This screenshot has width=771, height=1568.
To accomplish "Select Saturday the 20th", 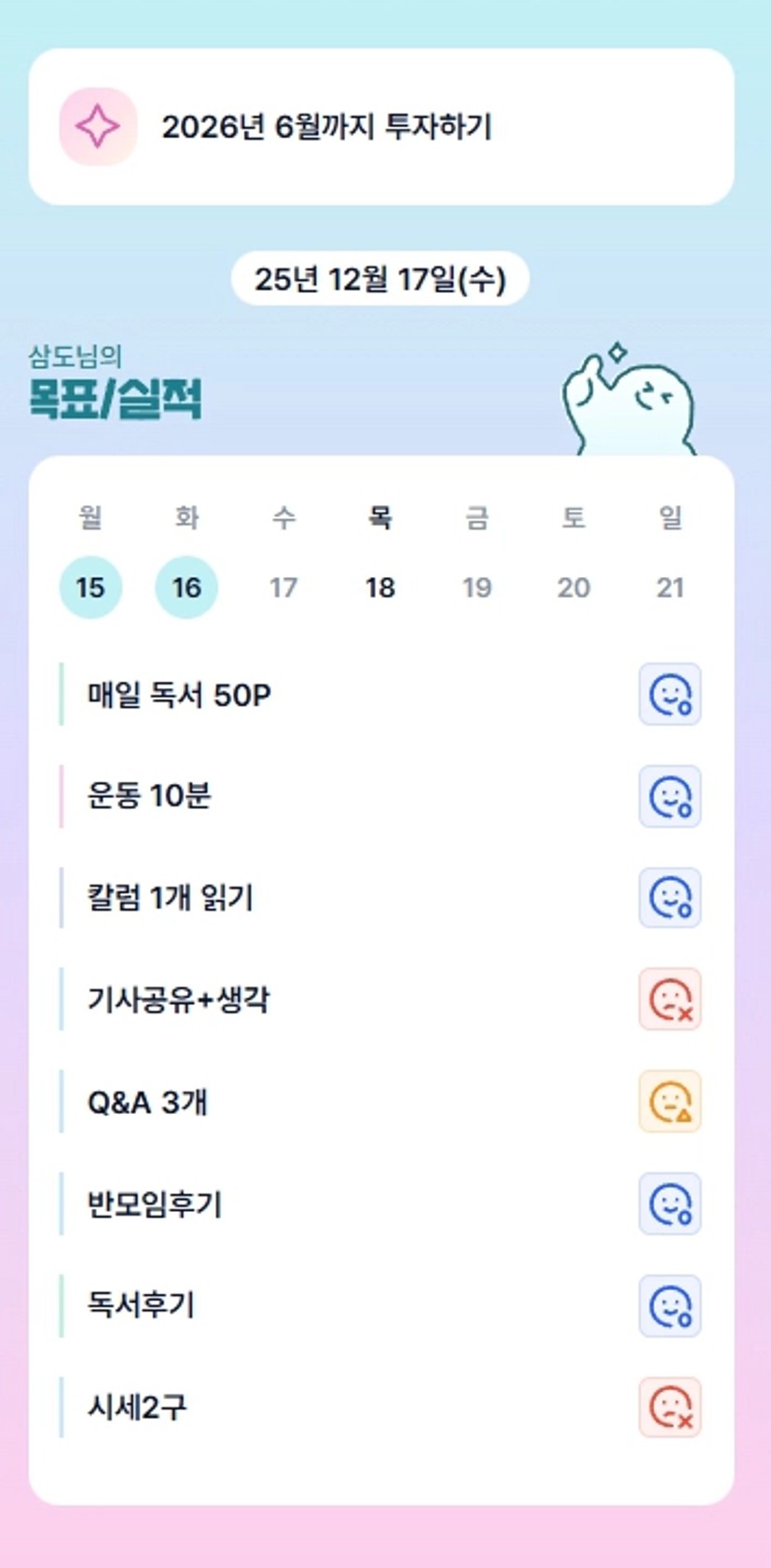I will pos(573,587).
